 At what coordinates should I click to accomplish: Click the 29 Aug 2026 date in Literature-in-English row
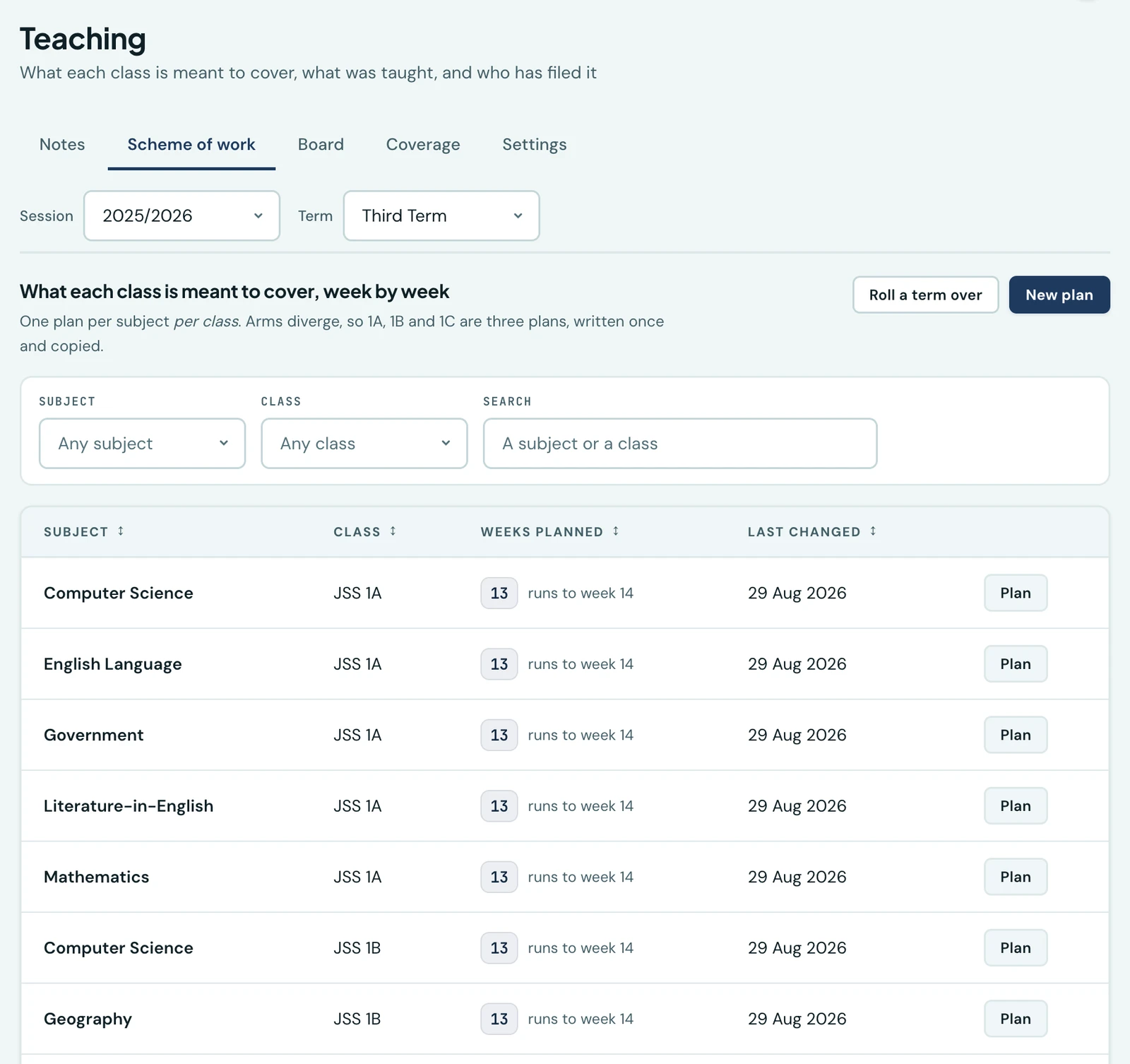coord(797,806)
